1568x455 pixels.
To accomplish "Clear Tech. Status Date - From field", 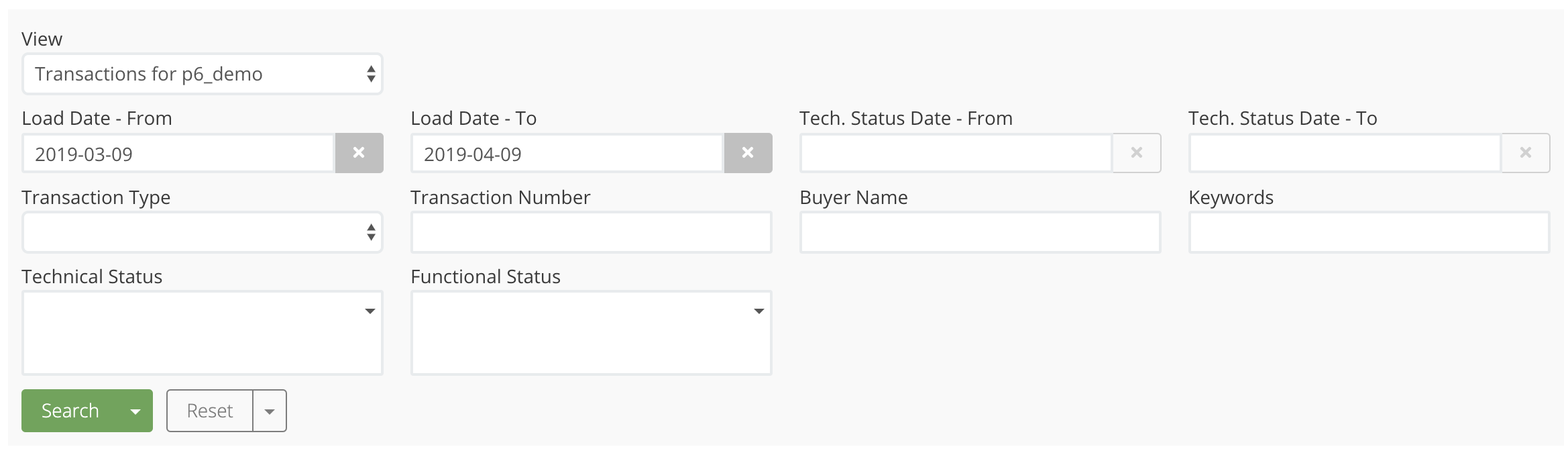I will pos(1137,153).
